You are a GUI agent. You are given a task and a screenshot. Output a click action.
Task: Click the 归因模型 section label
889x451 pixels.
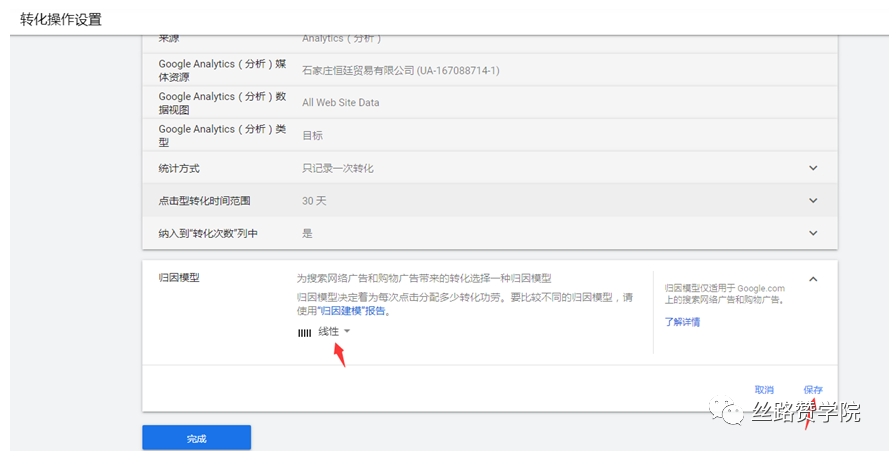(x=179, y=277)
